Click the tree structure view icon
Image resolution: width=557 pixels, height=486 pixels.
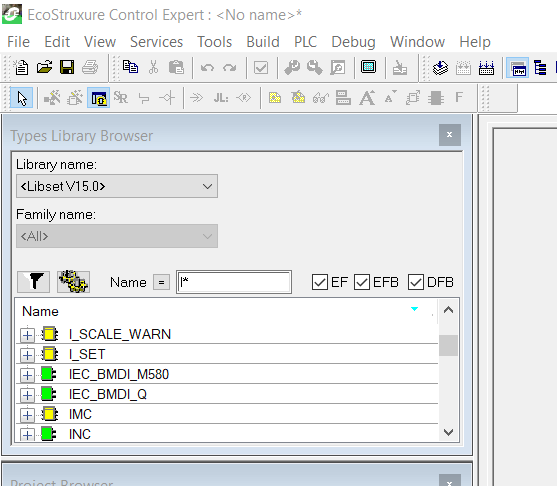tap(540, 67)
